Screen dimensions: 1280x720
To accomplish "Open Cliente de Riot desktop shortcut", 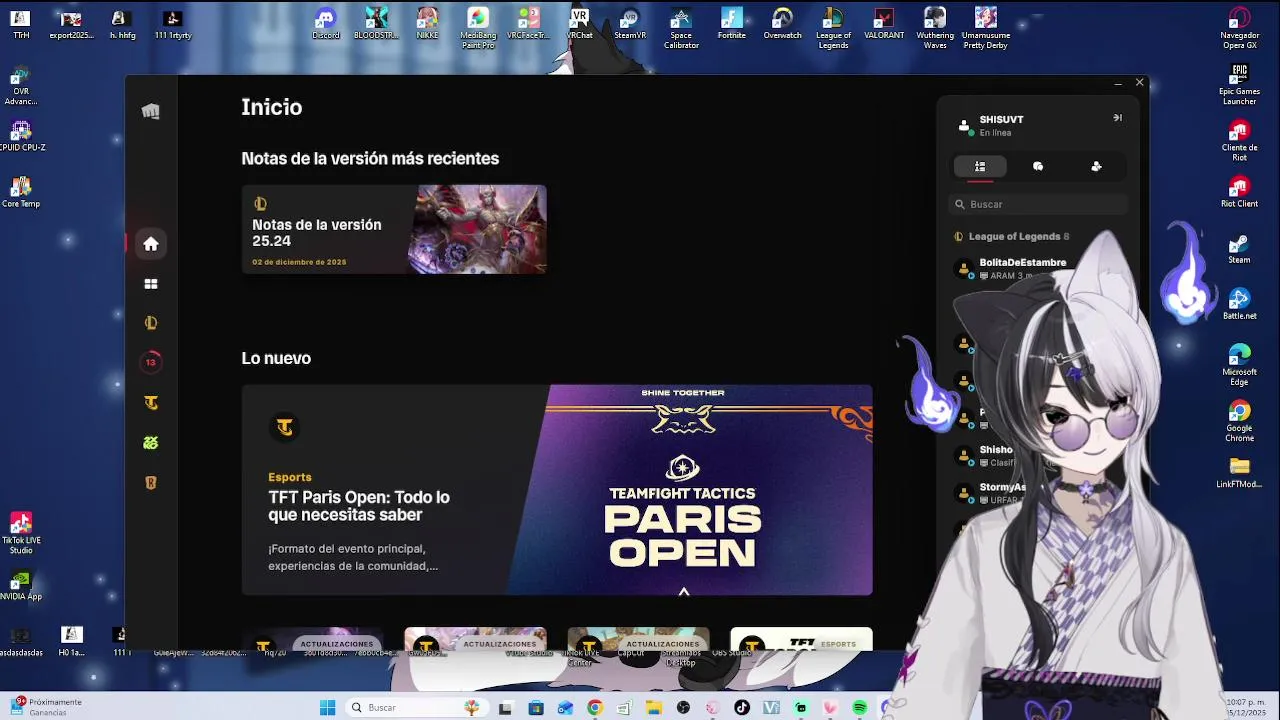I will pos(1239,141).
